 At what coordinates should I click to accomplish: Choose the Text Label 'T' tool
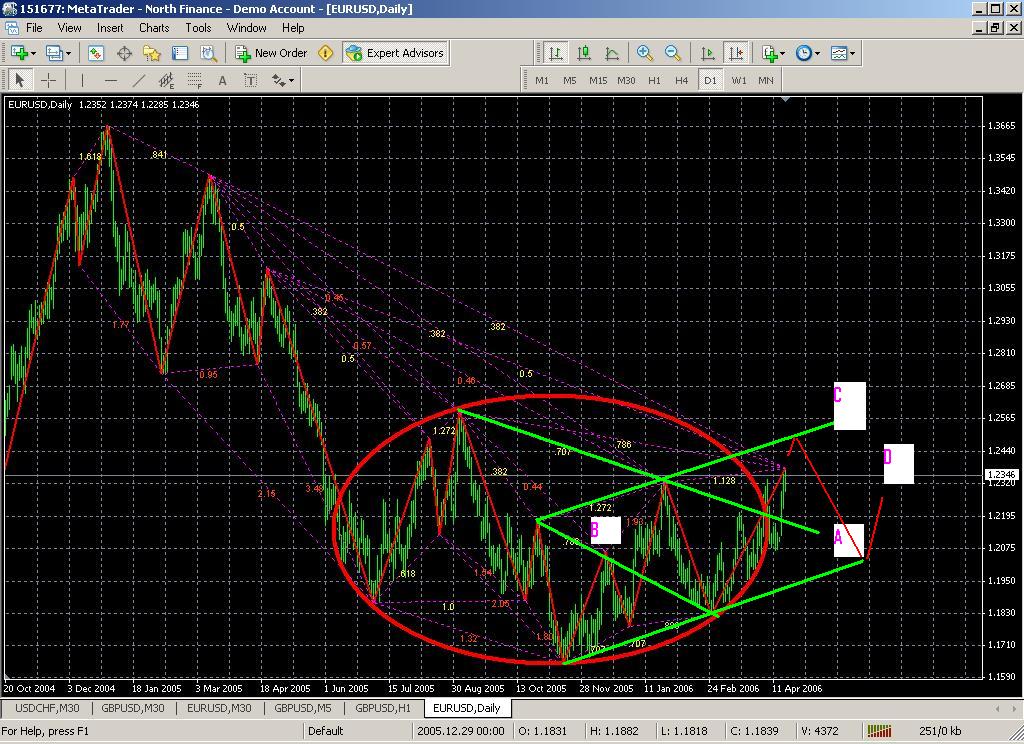tap(251, 80)
